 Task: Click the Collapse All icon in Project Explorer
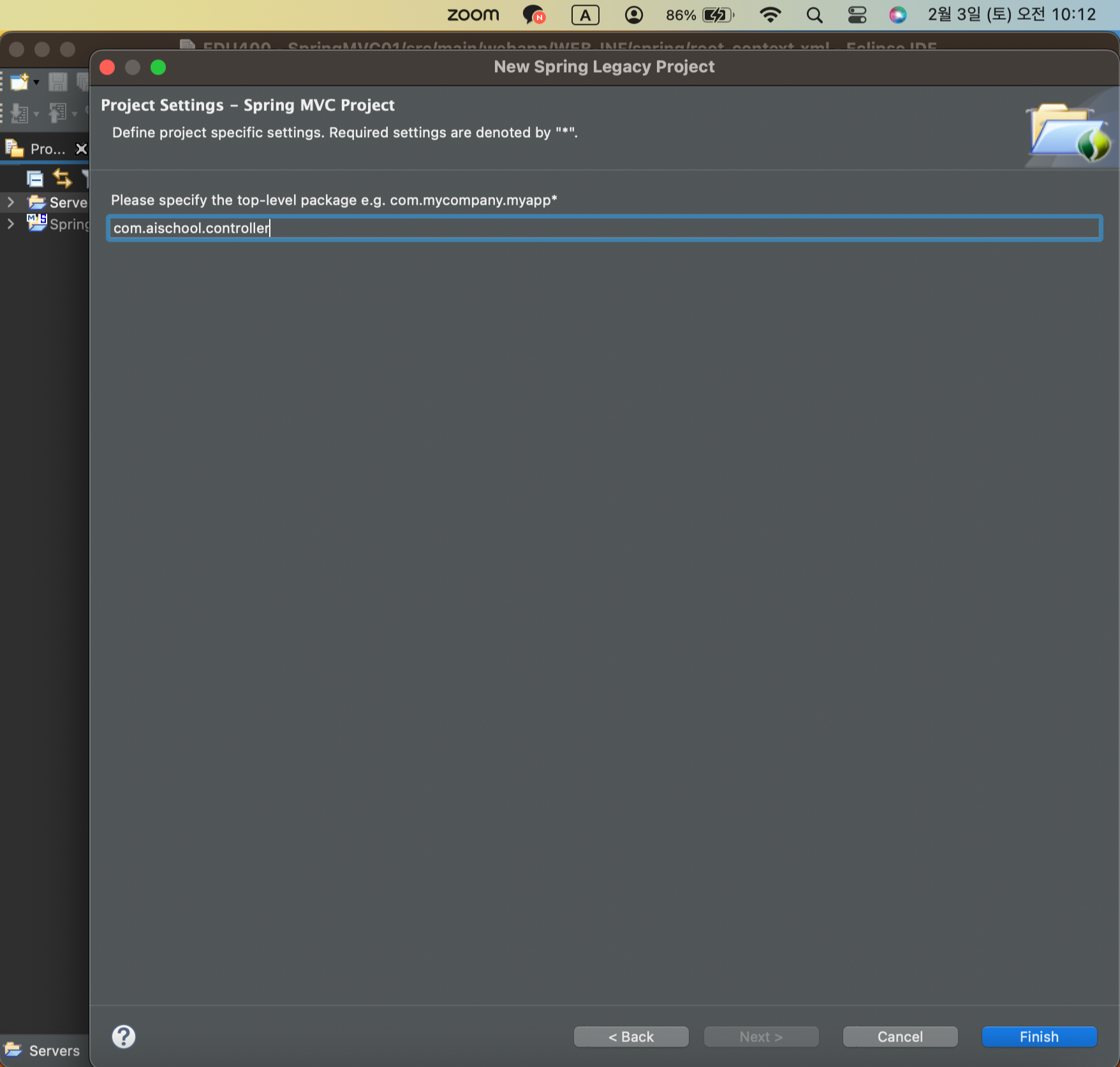(34, 179)
